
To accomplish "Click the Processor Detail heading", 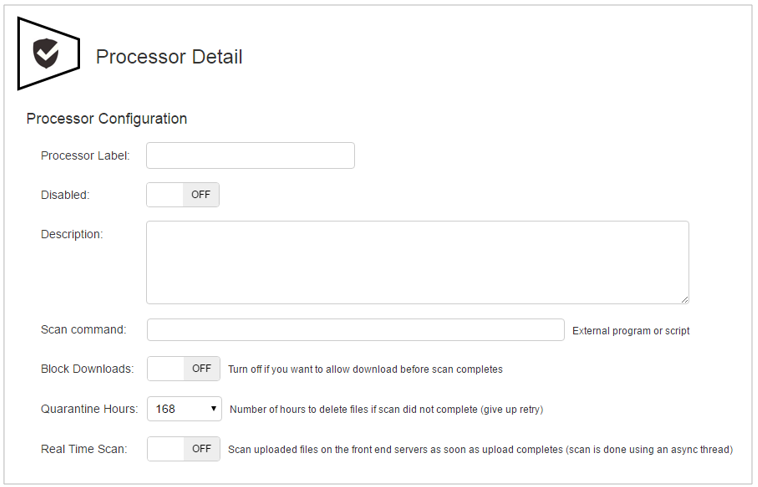I will click(169, 57).
